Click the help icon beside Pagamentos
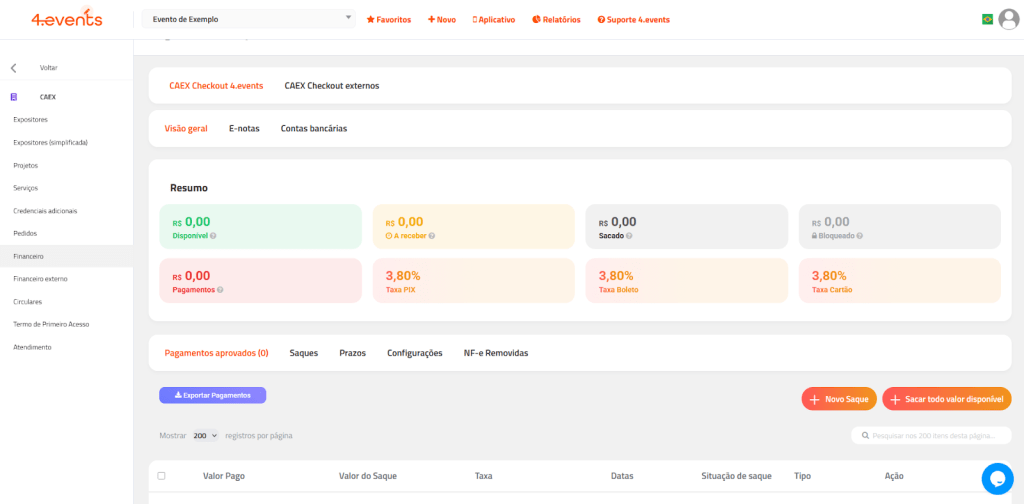 click(x=220, y=290)
